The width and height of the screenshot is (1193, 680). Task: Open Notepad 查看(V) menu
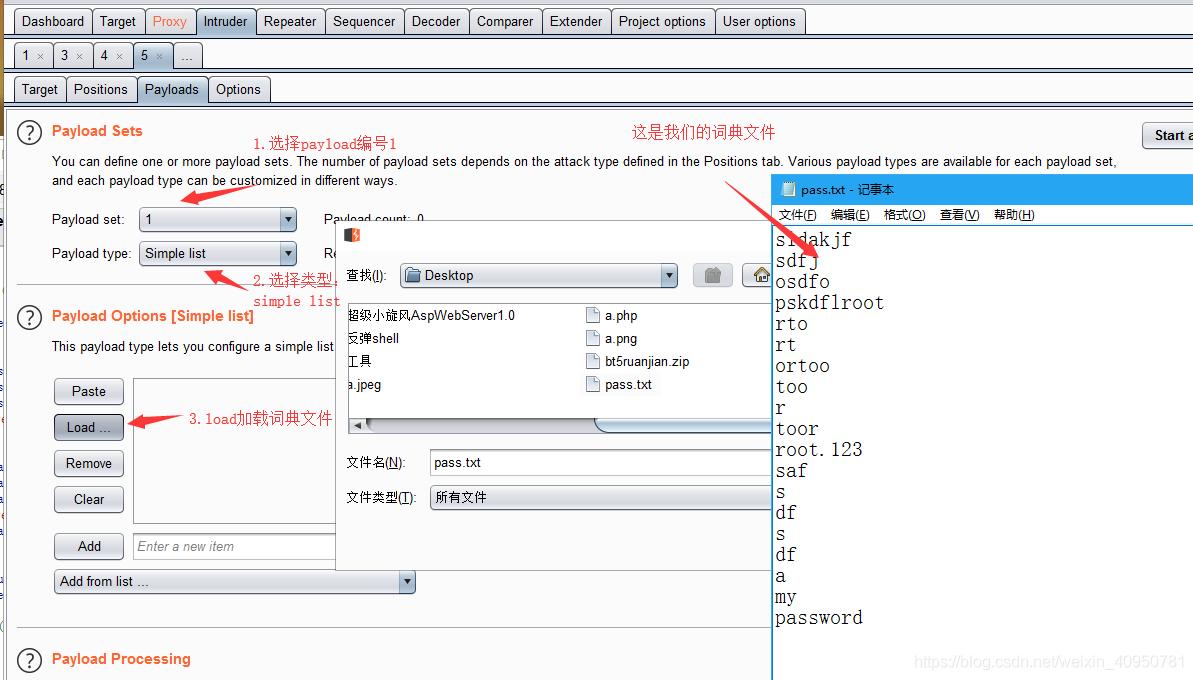point(959,215)
